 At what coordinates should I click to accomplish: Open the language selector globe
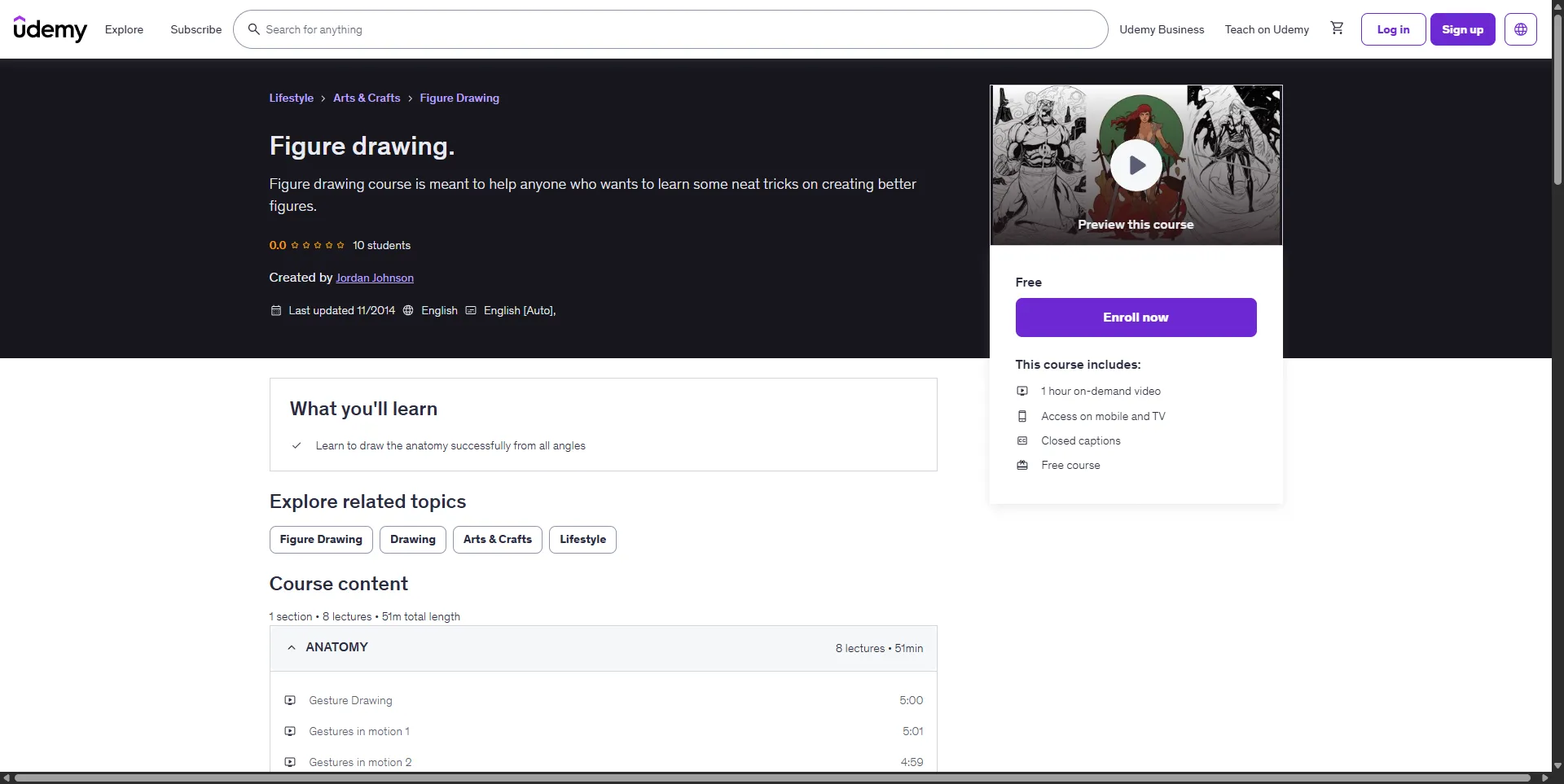1520,29
